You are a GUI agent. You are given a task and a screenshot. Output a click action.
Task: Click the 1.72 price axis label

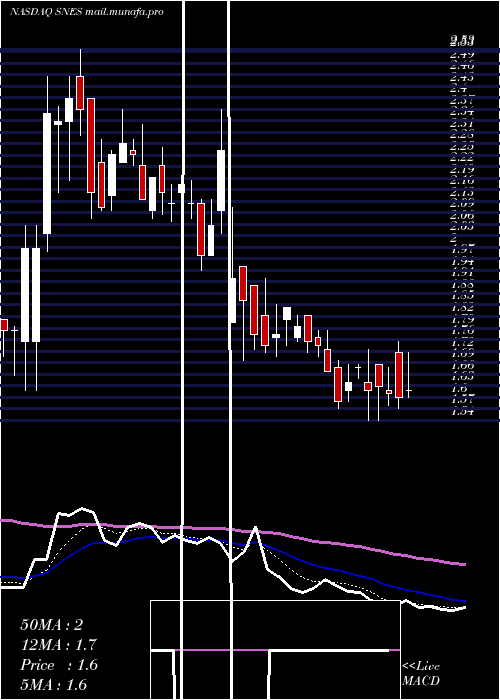pyautogui.click(x=462, y=343)
